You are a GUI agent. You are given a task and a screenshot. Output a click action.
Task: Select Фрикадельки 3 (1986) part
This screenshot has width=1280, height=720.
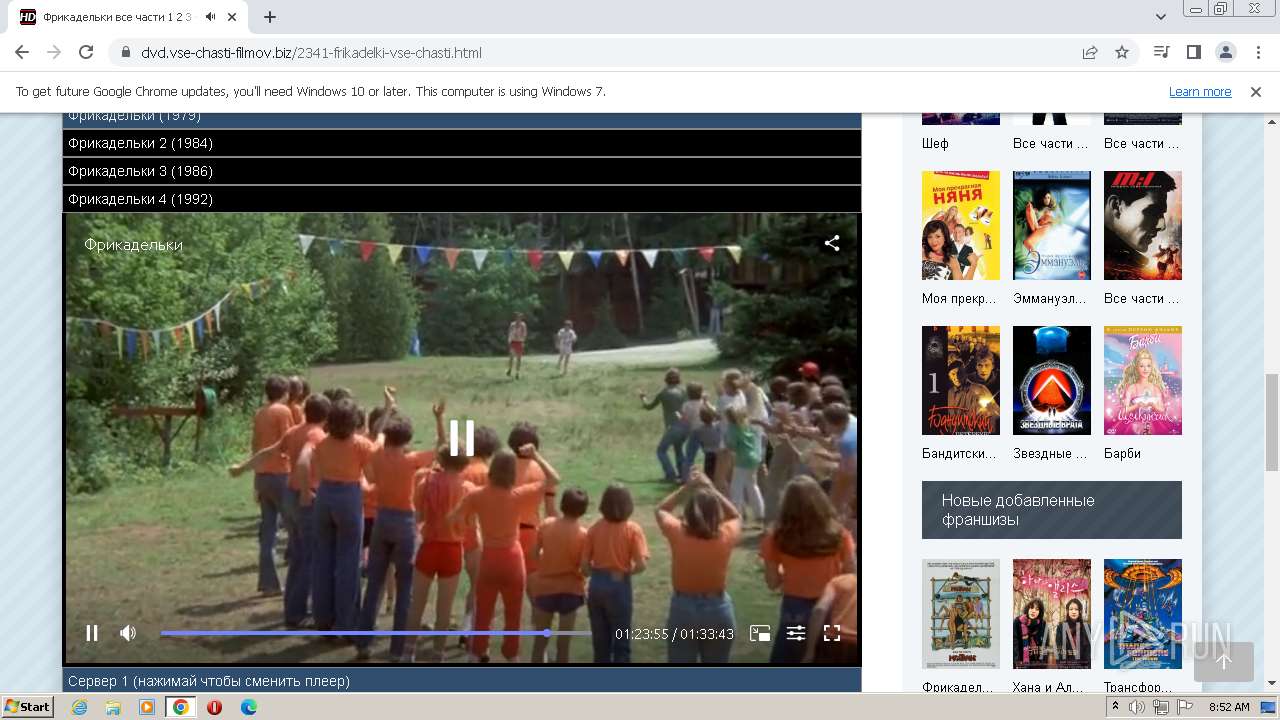point(462,171)
